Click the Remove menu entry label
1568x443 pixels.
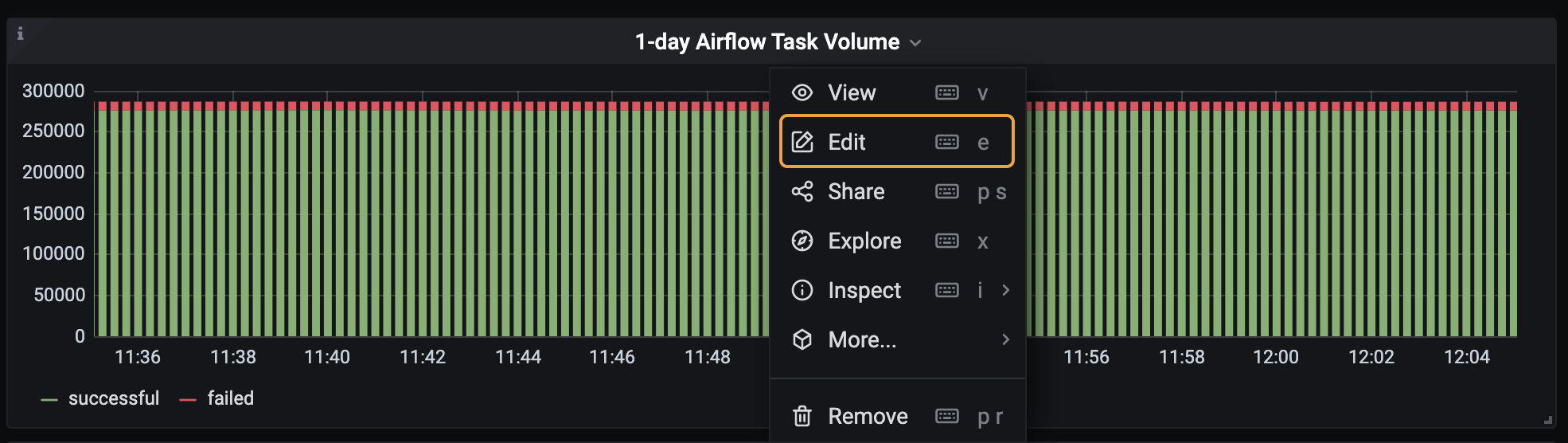pyautogui.click(x=868, y=416)
